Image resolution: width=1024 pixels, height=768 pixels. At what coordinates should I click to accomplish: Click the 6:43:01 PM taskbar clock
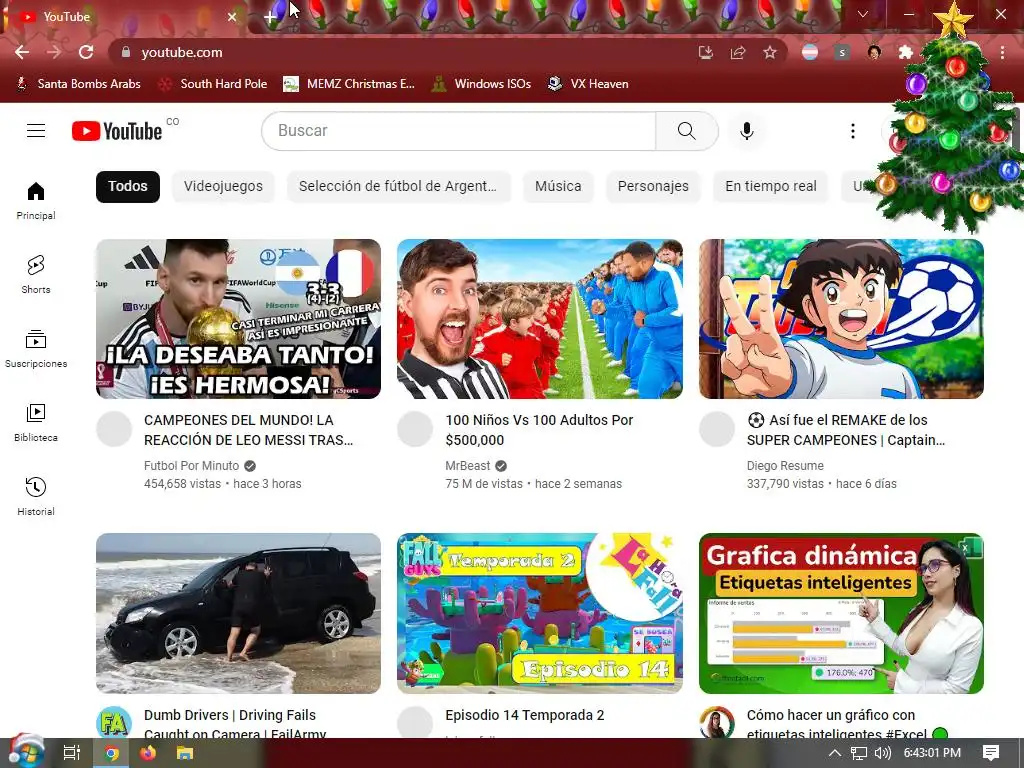point(932,753)
